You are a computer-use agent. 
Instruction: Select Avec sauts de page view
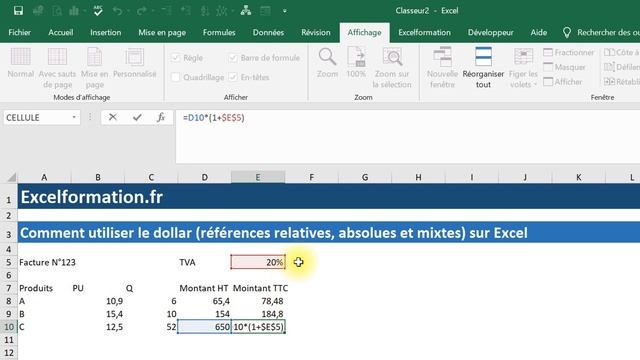pyautogui.click(x=57, y=68)
